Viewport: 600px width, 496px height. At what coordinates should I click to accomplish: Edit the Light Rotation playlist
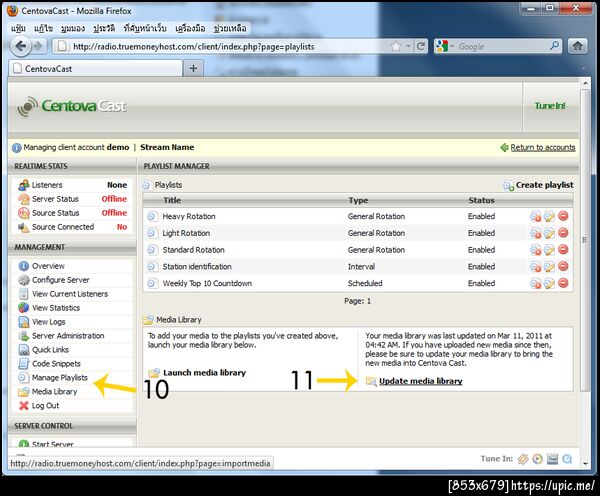(x=549, y=233)
